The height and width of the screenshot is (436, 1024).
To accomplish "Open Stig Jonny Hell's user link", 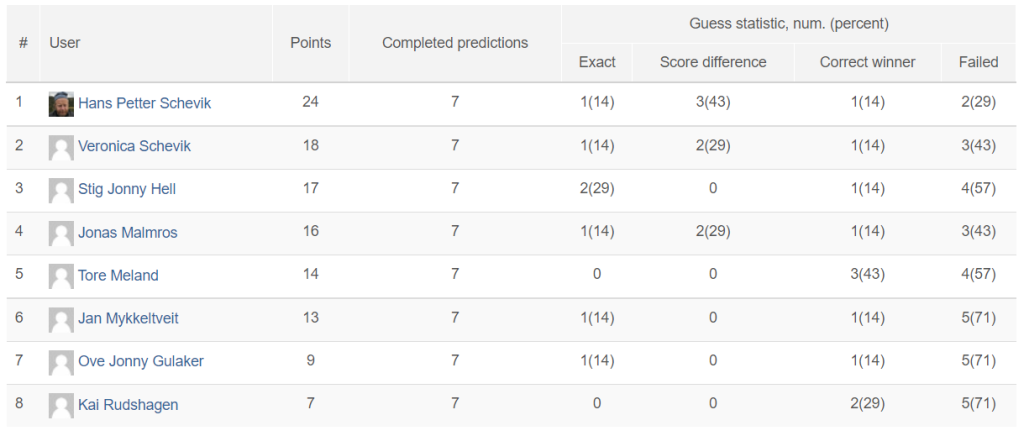I will pos(127,189).
